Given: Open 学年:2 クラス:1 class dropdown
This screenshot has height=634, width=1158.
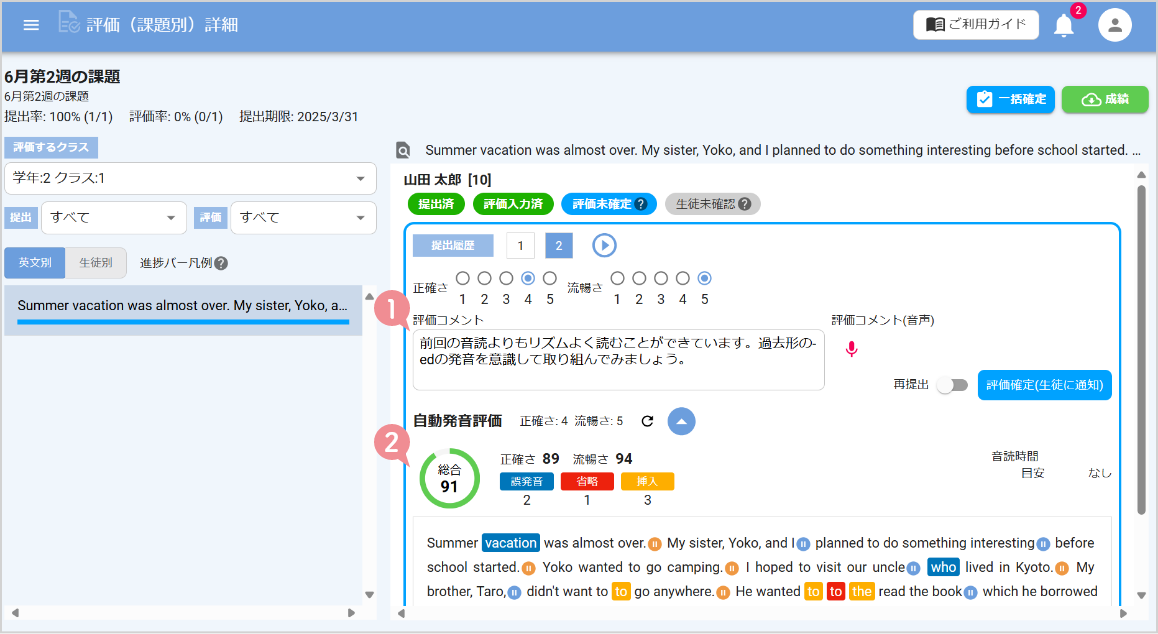Looking at the screenshot, I should (191, 179).
